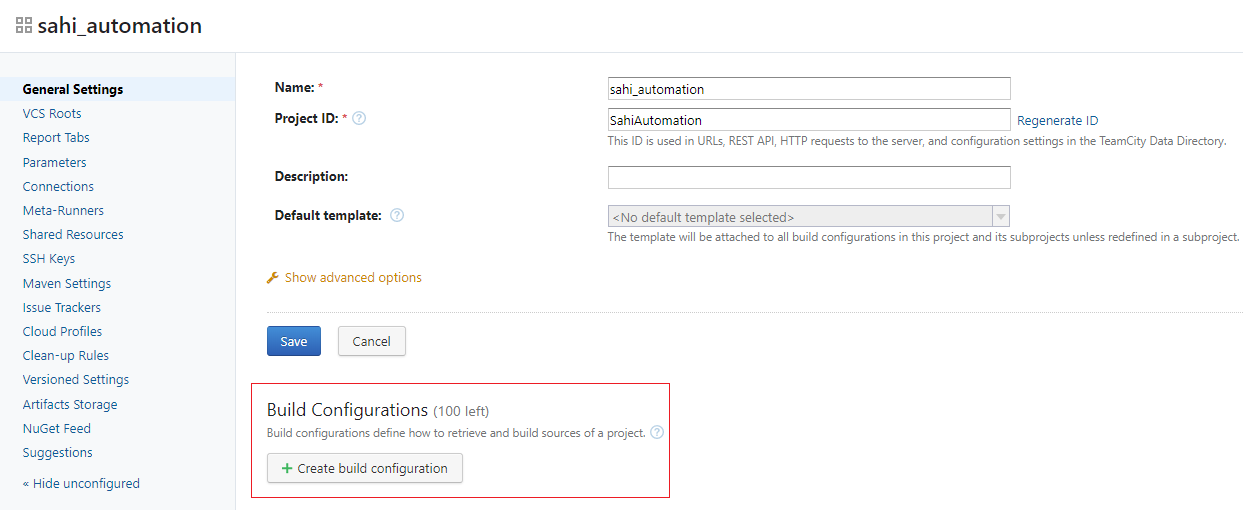This screenshot has width=1243, height=510.
Task: Click the wrench icon for advanced options
Action: click(272, 278)
